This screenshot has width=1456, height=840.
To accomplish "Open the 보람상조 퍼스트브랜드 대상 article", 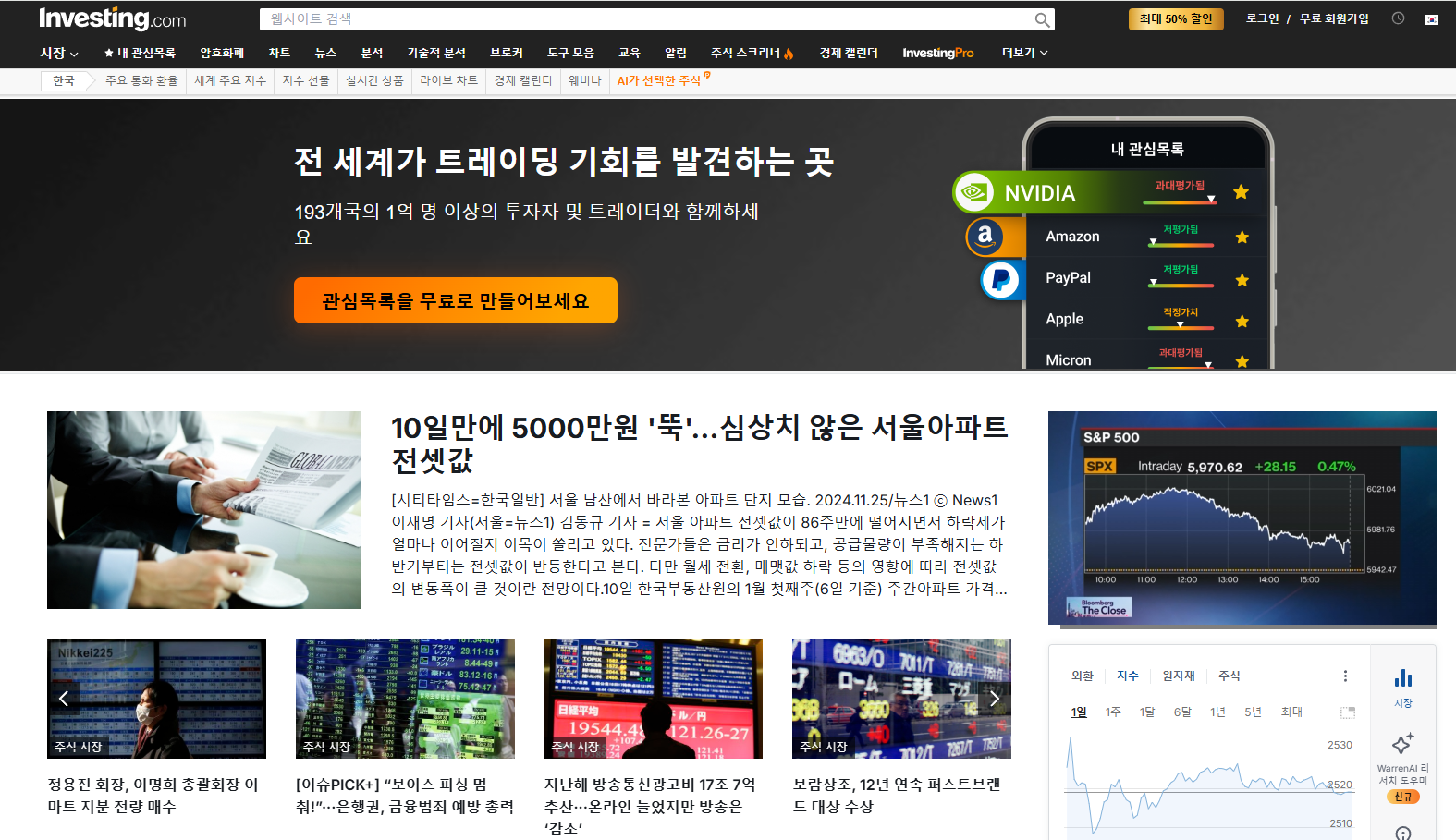I will coord(897,796).
